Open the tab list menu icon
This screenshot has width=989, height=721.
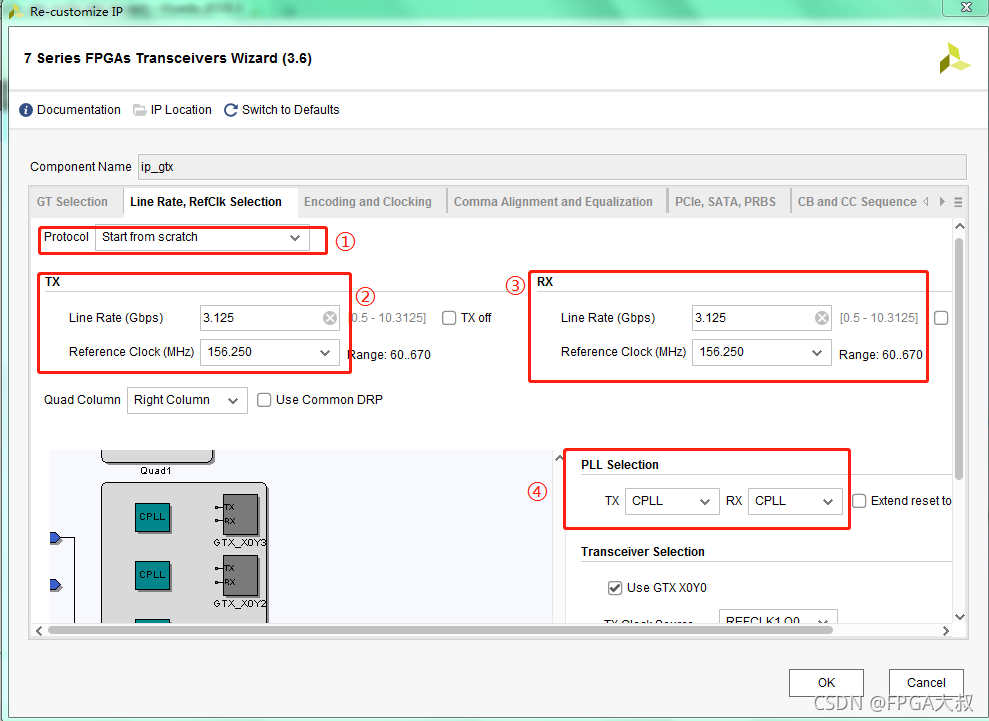click(x=958, y=202)
